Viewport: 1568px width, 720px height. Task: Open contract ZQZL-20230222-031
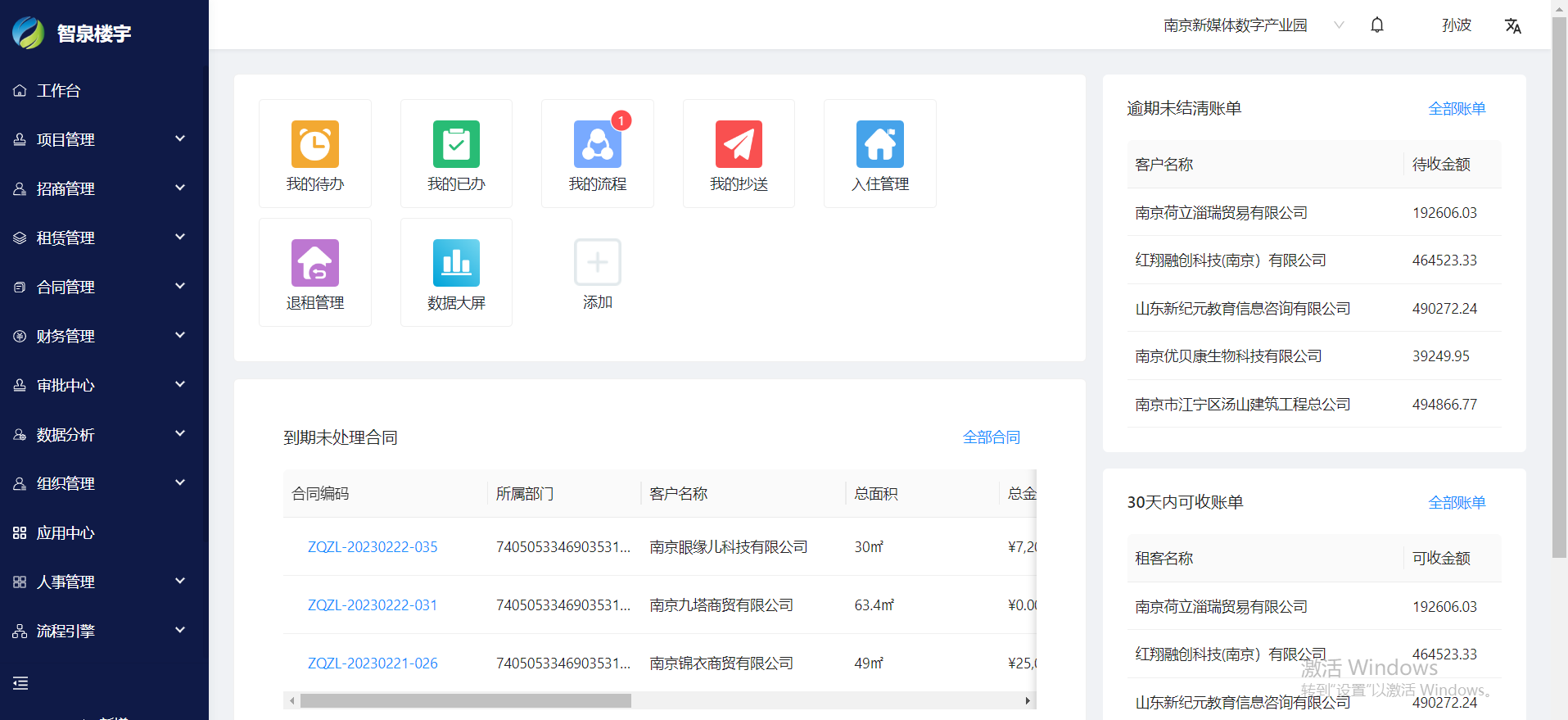(x=373, y=605)
